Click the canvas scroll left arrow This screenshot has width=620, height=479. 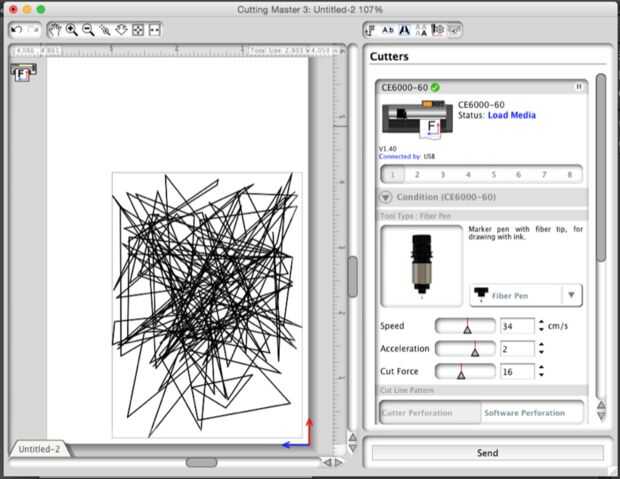(x=327, y=462)
